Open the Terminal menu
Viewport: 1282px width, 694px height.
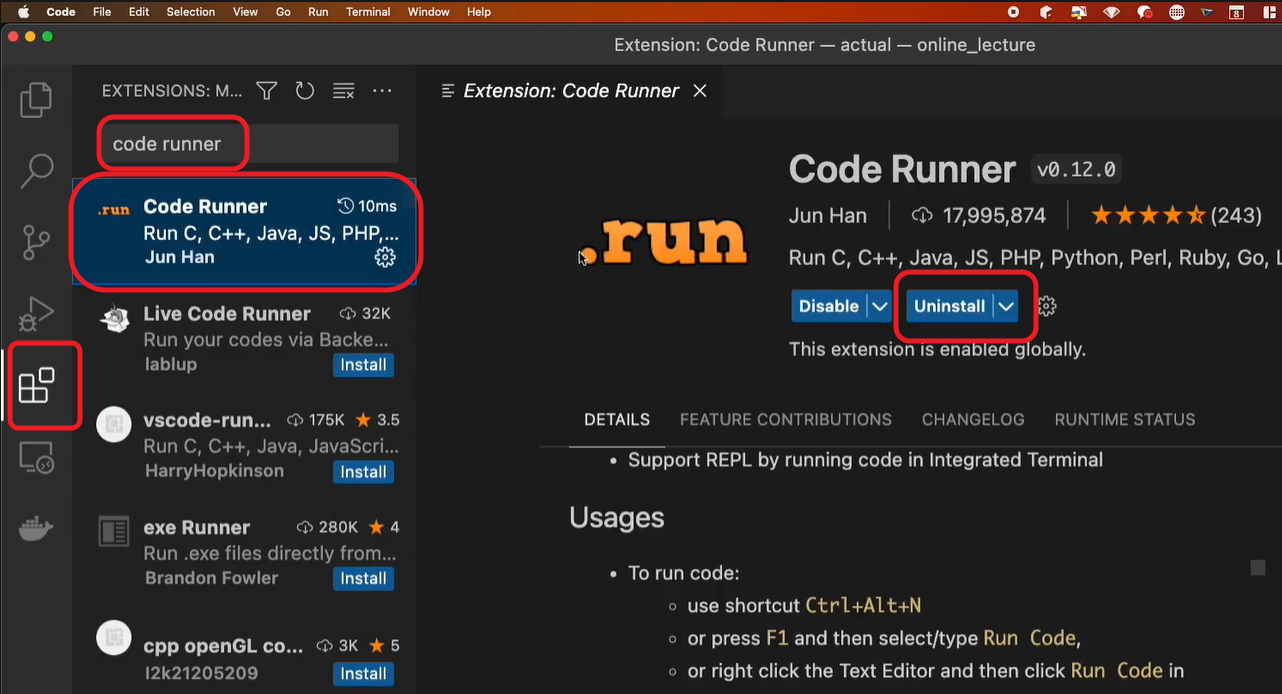tap(368, 12)
